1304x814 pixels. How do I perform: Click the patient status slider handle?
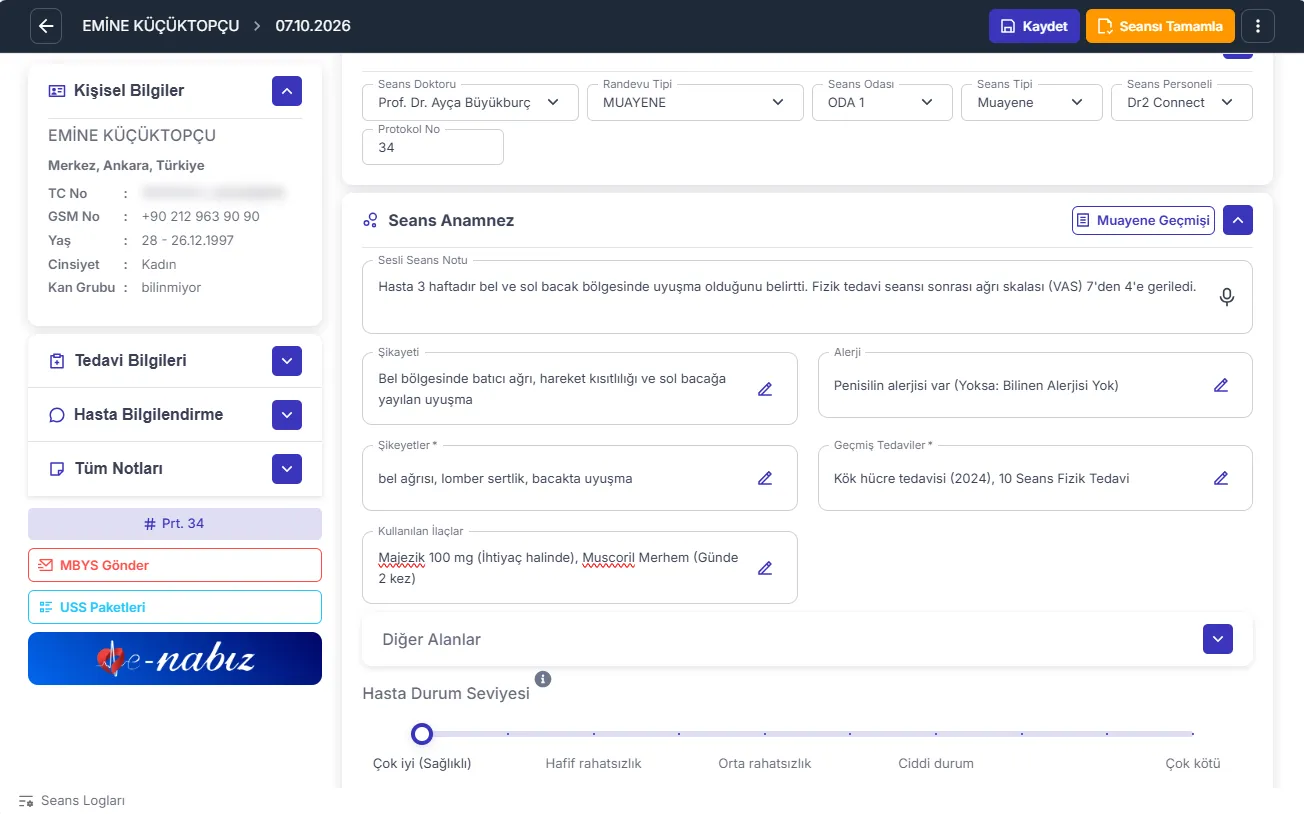tap(422, 734)
